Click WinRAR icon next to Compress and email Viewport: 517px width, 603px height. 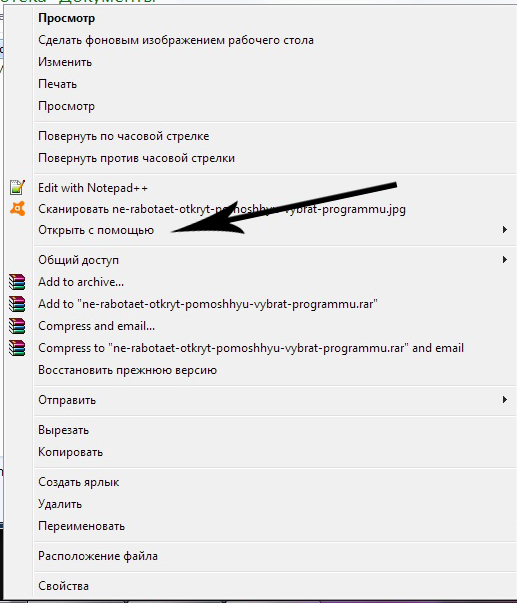[x=17, y=326]
